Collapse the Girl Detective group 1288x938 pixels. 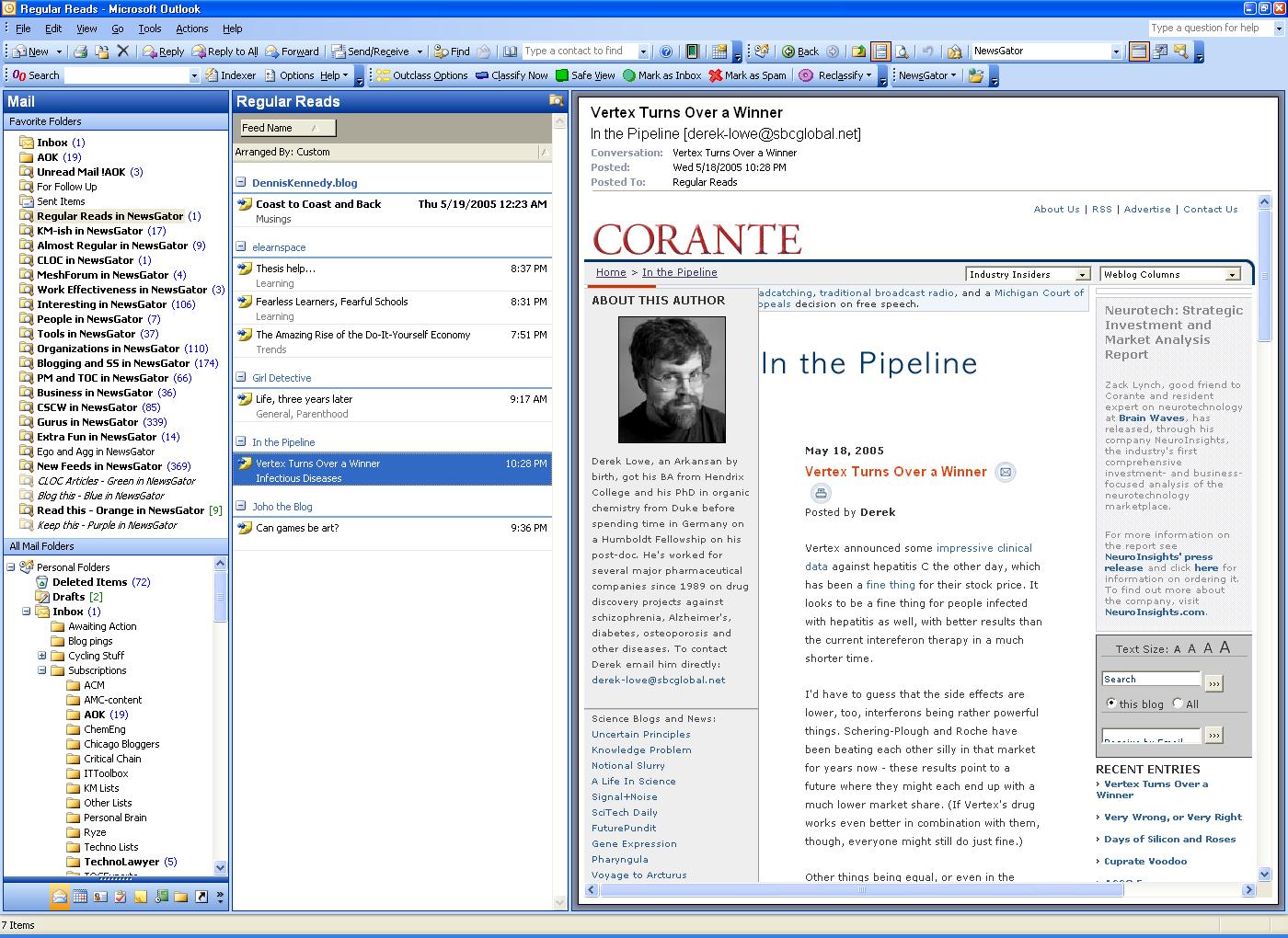241,377
